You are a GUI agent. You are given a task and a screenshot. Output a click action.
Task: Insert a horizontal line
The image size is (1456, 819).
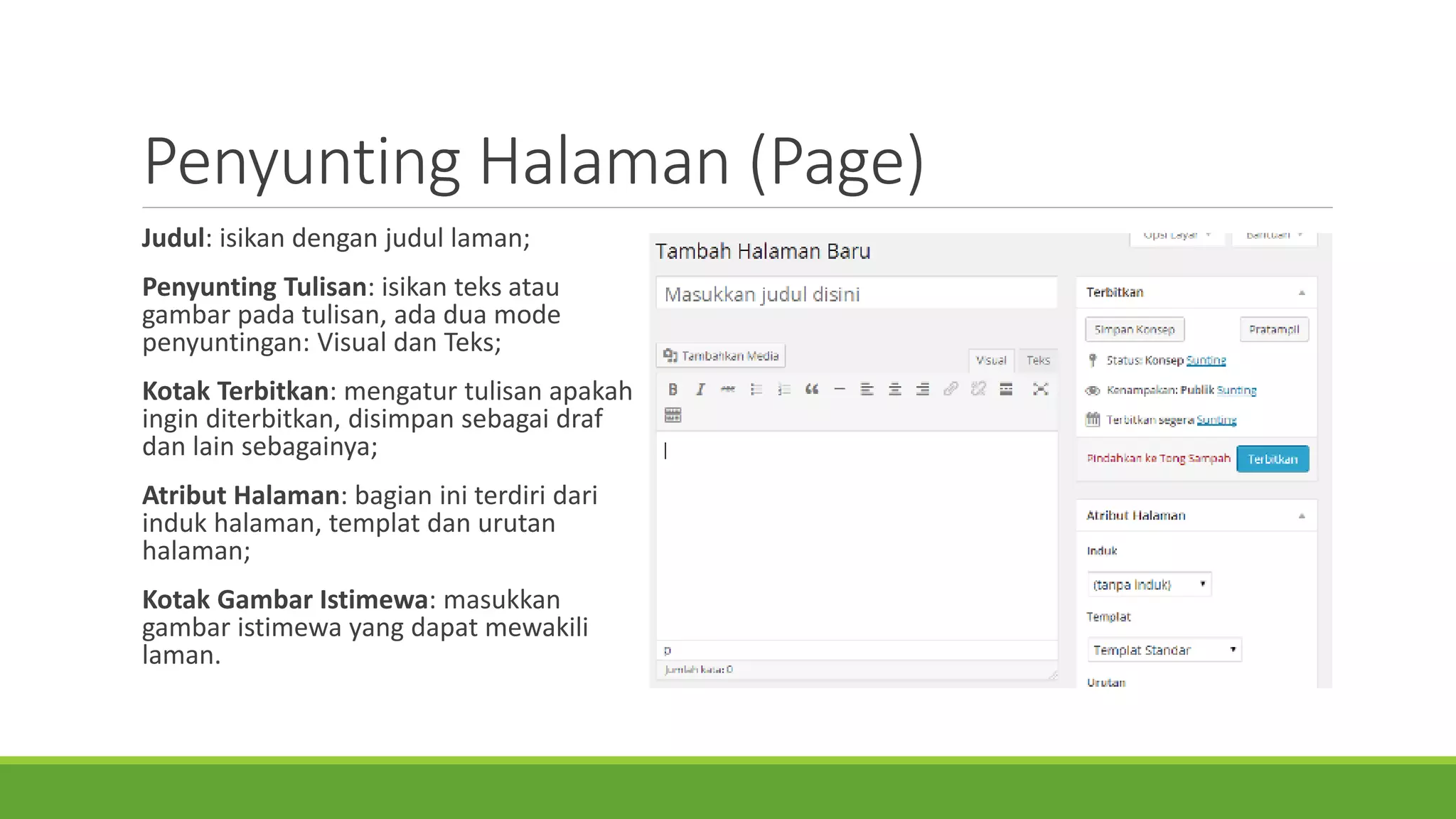840,389
